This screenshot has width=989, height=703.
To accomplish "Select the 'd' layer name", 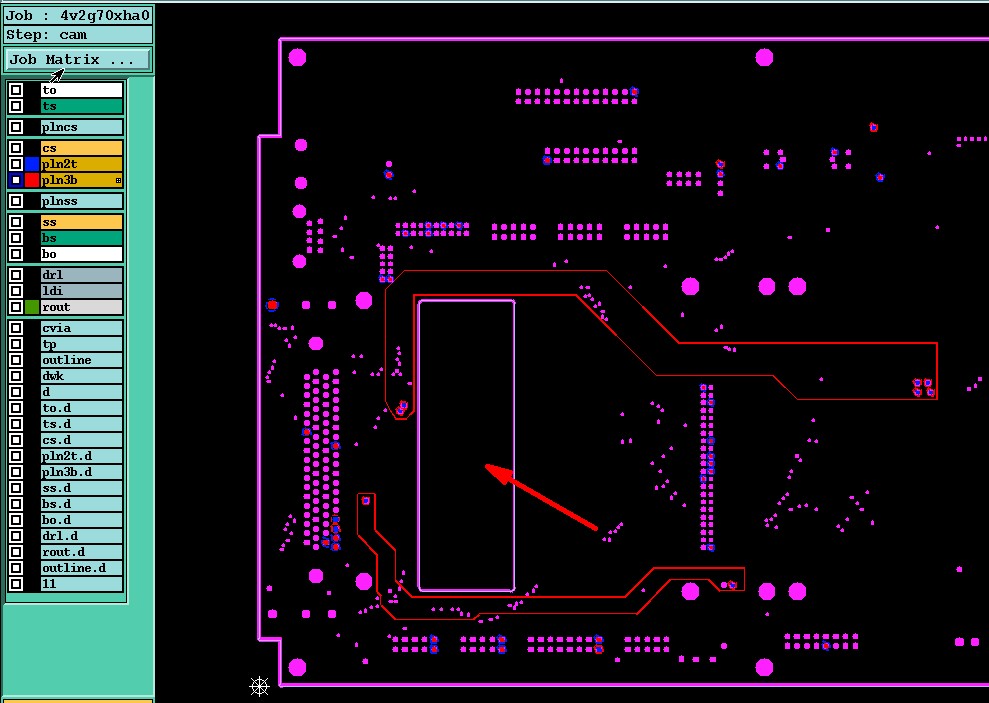I will click(81, 392).
